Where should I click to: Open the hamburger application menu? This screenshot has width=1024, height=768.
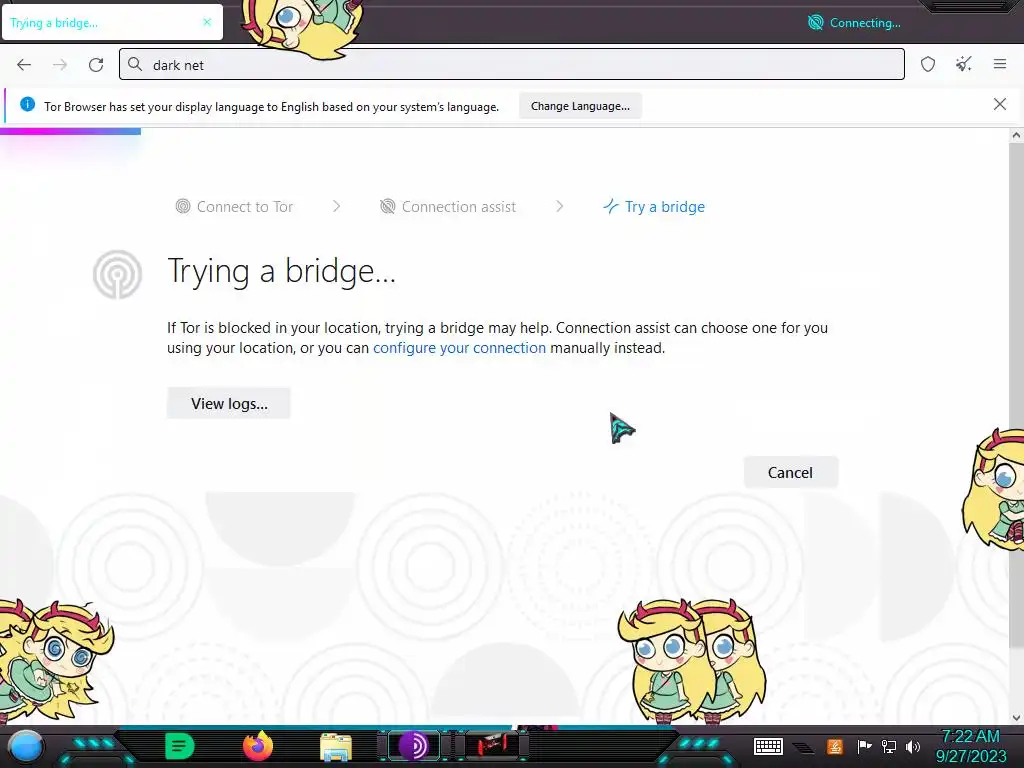(1000, 64)
